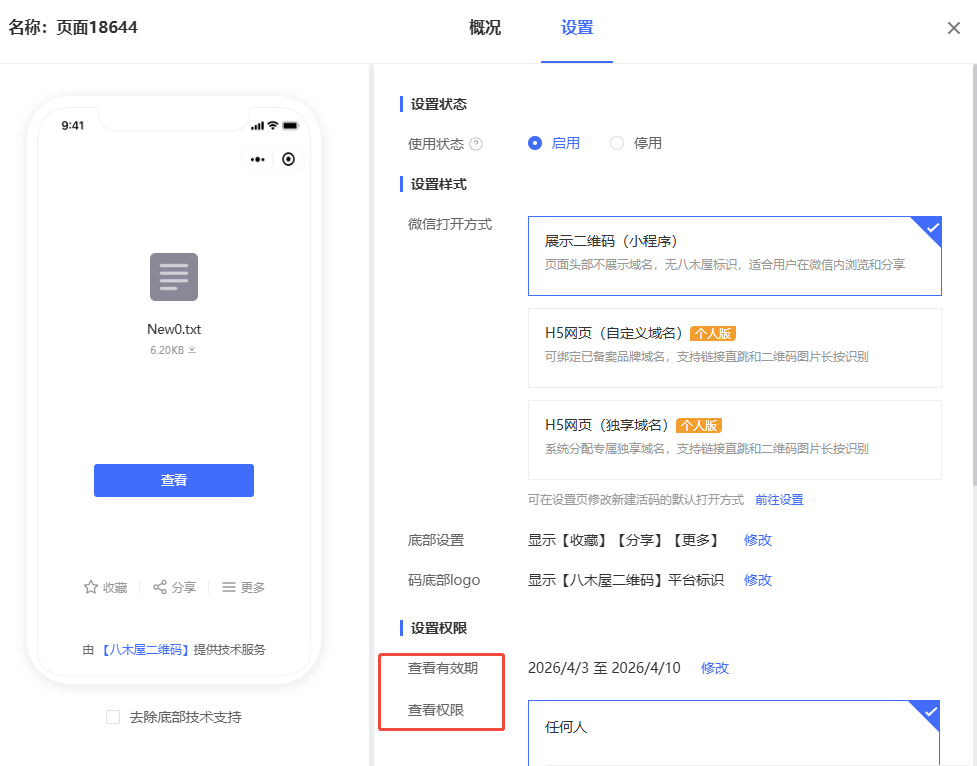
Task: Click the 分享 share icon
Action: pyautogui.click(x=160, y=587)
